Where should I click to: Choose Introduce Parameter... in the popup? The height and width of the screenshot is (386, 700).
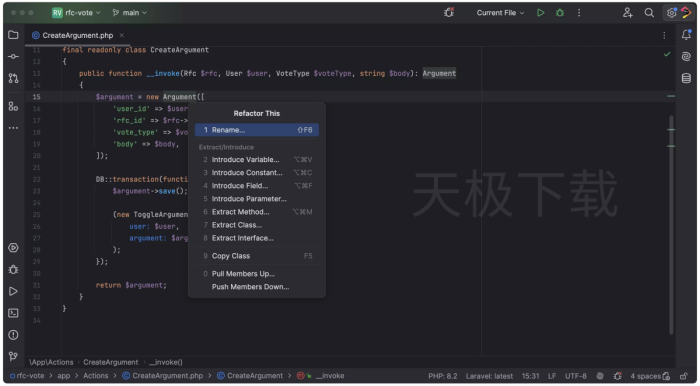[257, 199]
